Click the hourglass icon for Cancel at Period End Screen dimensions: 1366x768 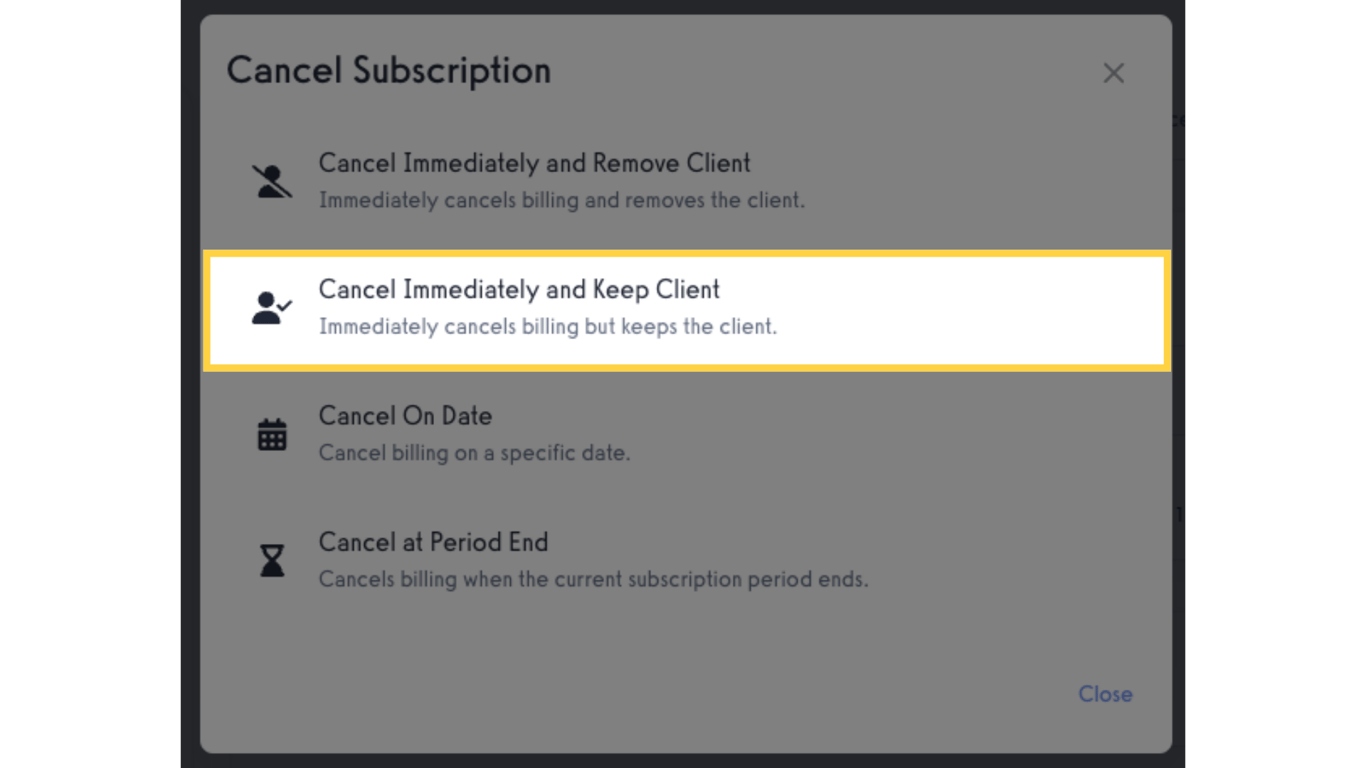pyautogui.click(x=272, y=560)
